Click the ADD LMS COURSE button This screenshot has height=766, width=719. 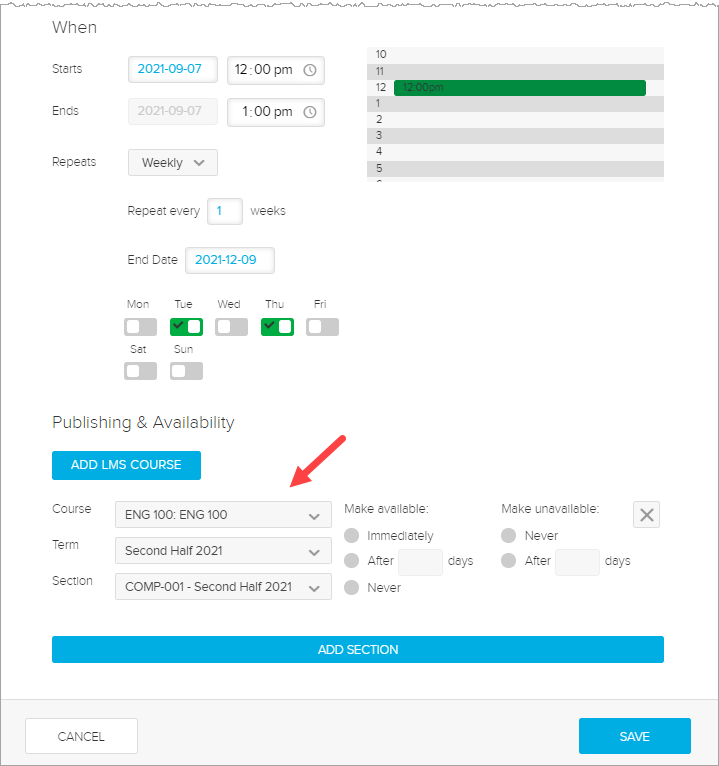126,465
